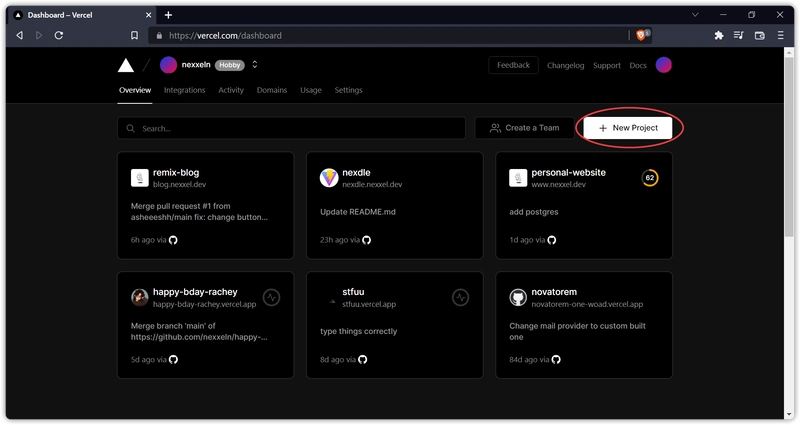Open the user profile avatar next to Docs
The width and height of the screenshot is (800, 425).
(x=663, y=65)
